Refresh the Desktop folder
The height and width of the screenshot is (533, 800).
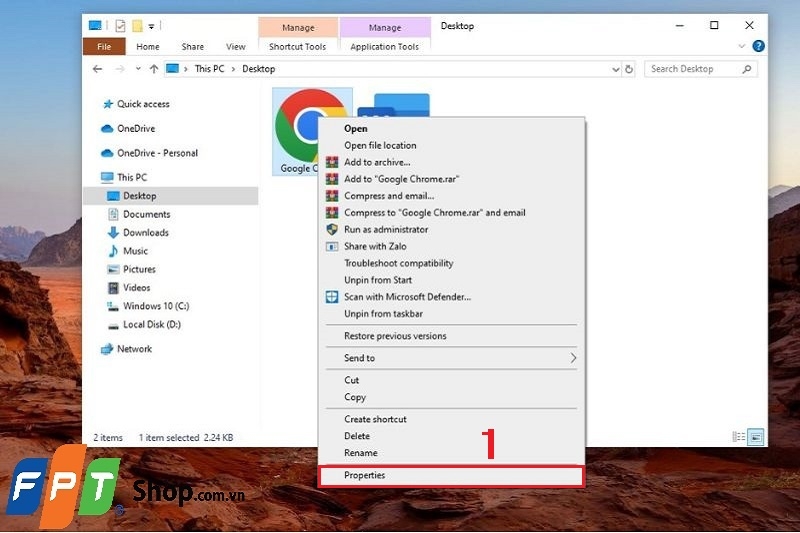tap(629, 69)
